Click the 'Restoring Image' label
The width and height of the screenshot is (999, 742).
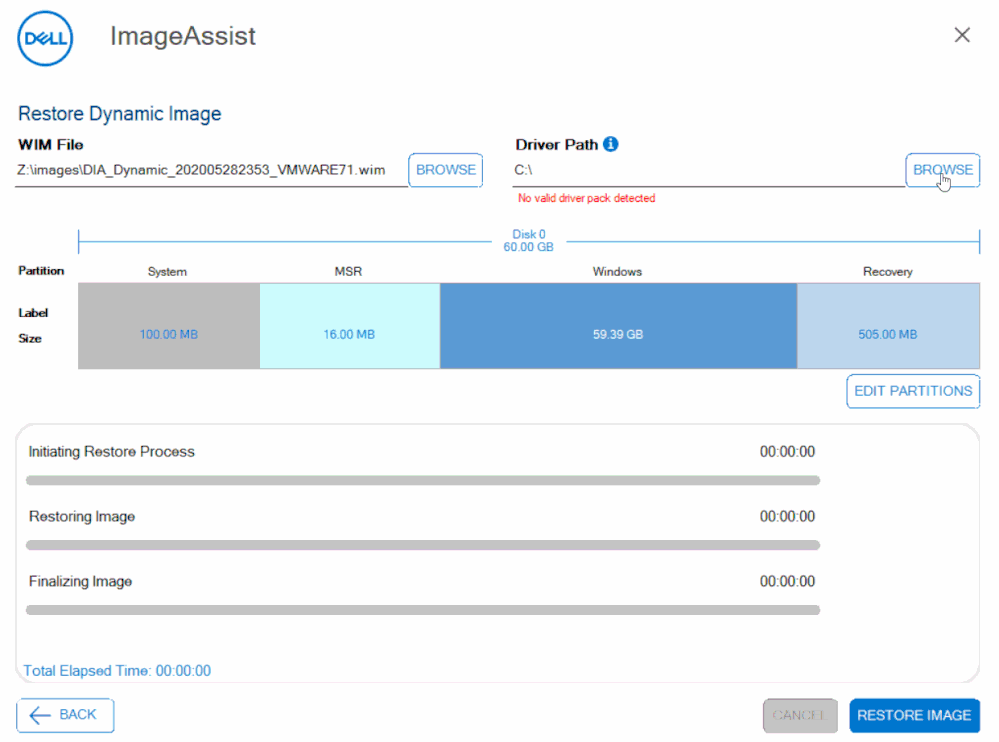tap(82, 517)
